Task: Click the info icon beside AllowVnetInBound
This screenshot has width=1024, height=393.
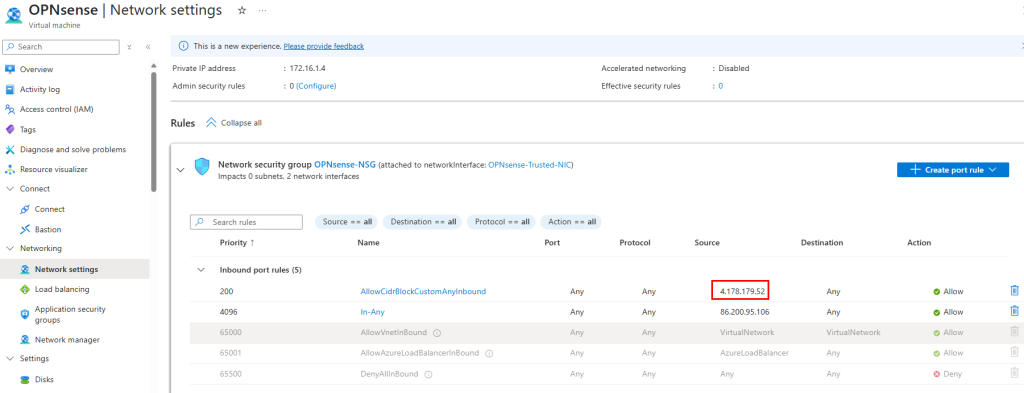Action: [437, 332]
